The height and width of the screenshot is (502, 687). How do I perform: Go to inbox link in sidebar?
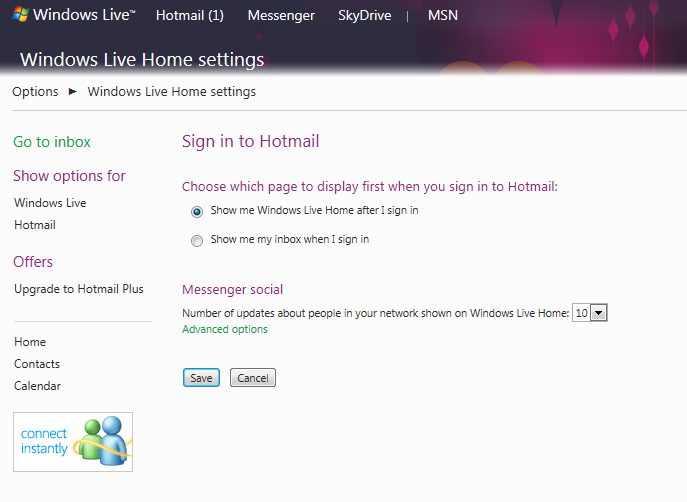click(x=52, y=141)
